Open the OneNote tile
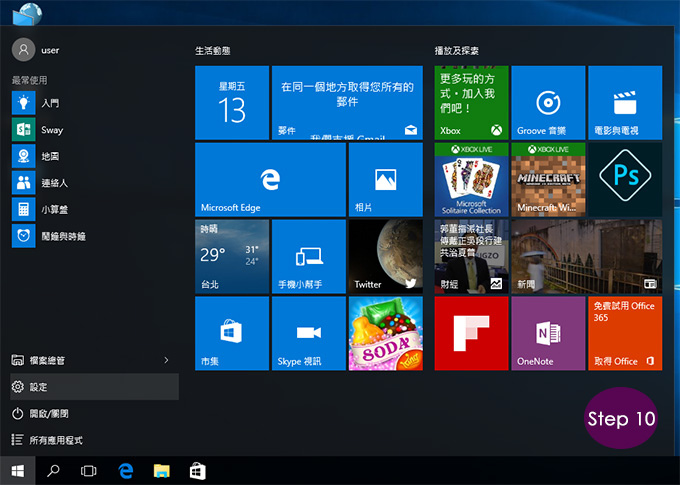Image resolution: width=680 pixels, height=485 pixels. click(x=548, y=334)
